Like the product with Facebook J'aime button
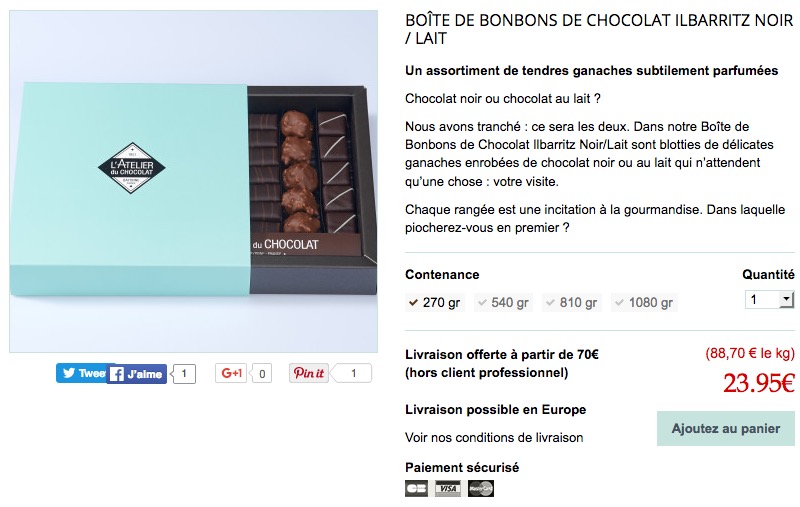The width and height of the screenshot is (800, 507). [137, 374]
